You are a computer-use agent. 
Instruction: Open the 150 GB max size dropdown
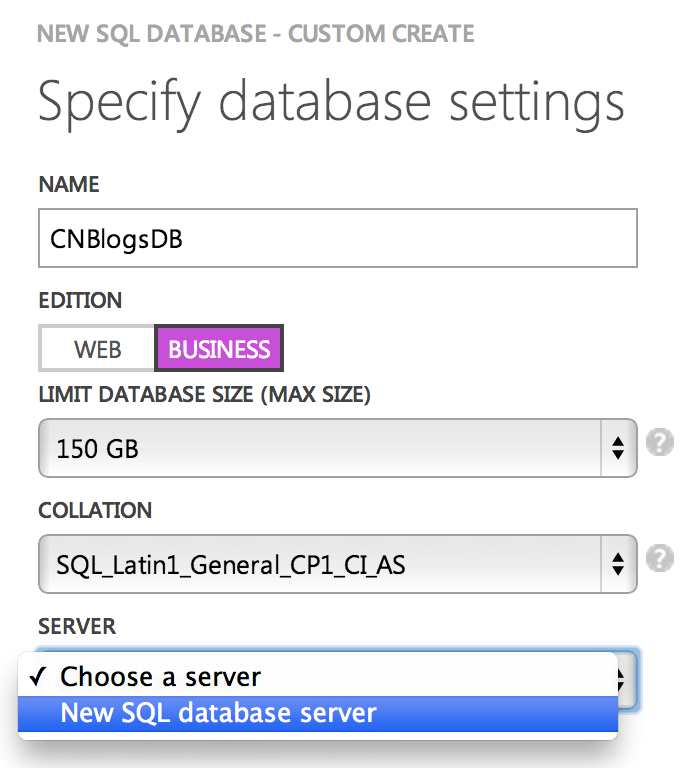(320, 447)
